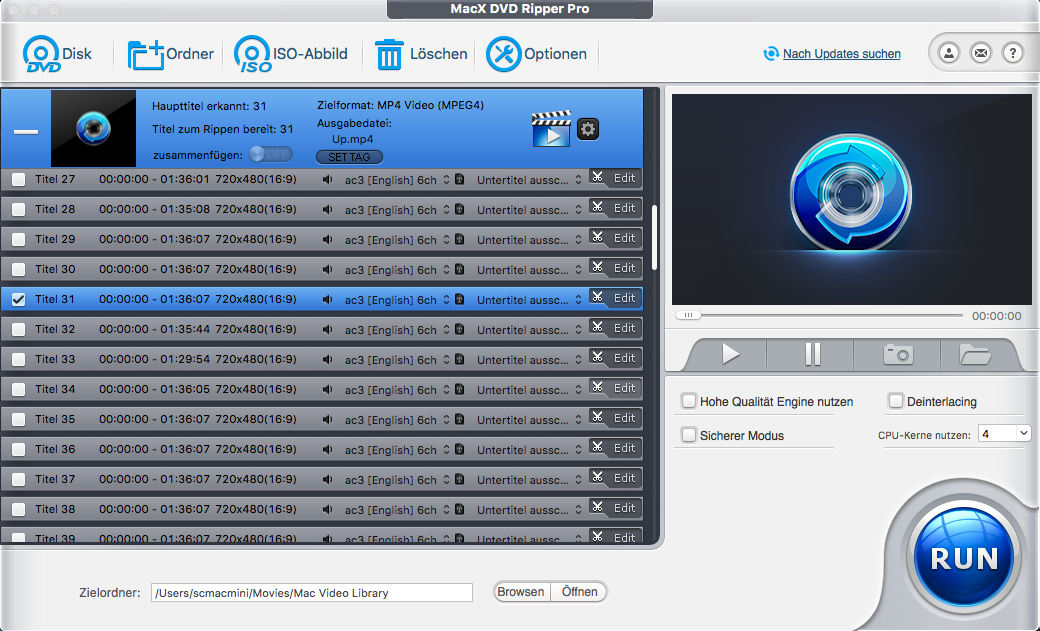The width and height of the screenshot is (1040, 631).
Task: Open the Optionen settings
Action: (x=504, y=54)
